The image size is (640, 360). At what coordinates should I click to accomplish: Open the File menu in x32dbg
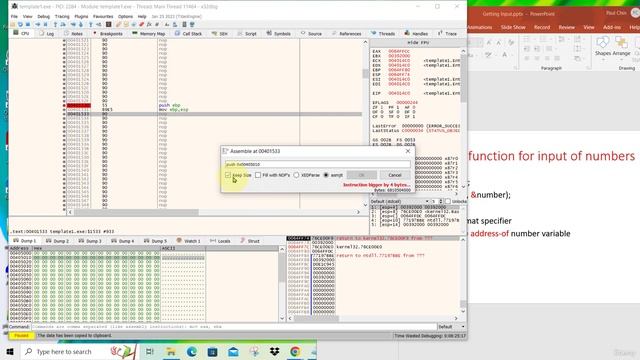(14, 17)
